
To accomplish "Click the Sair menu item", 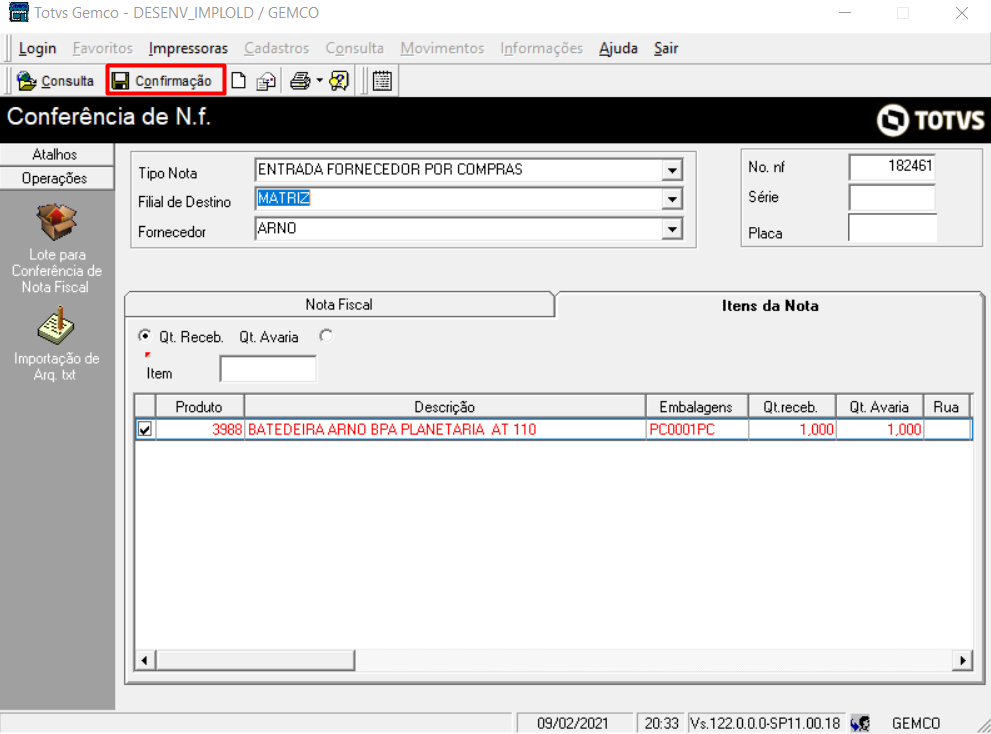I will 666,48.
